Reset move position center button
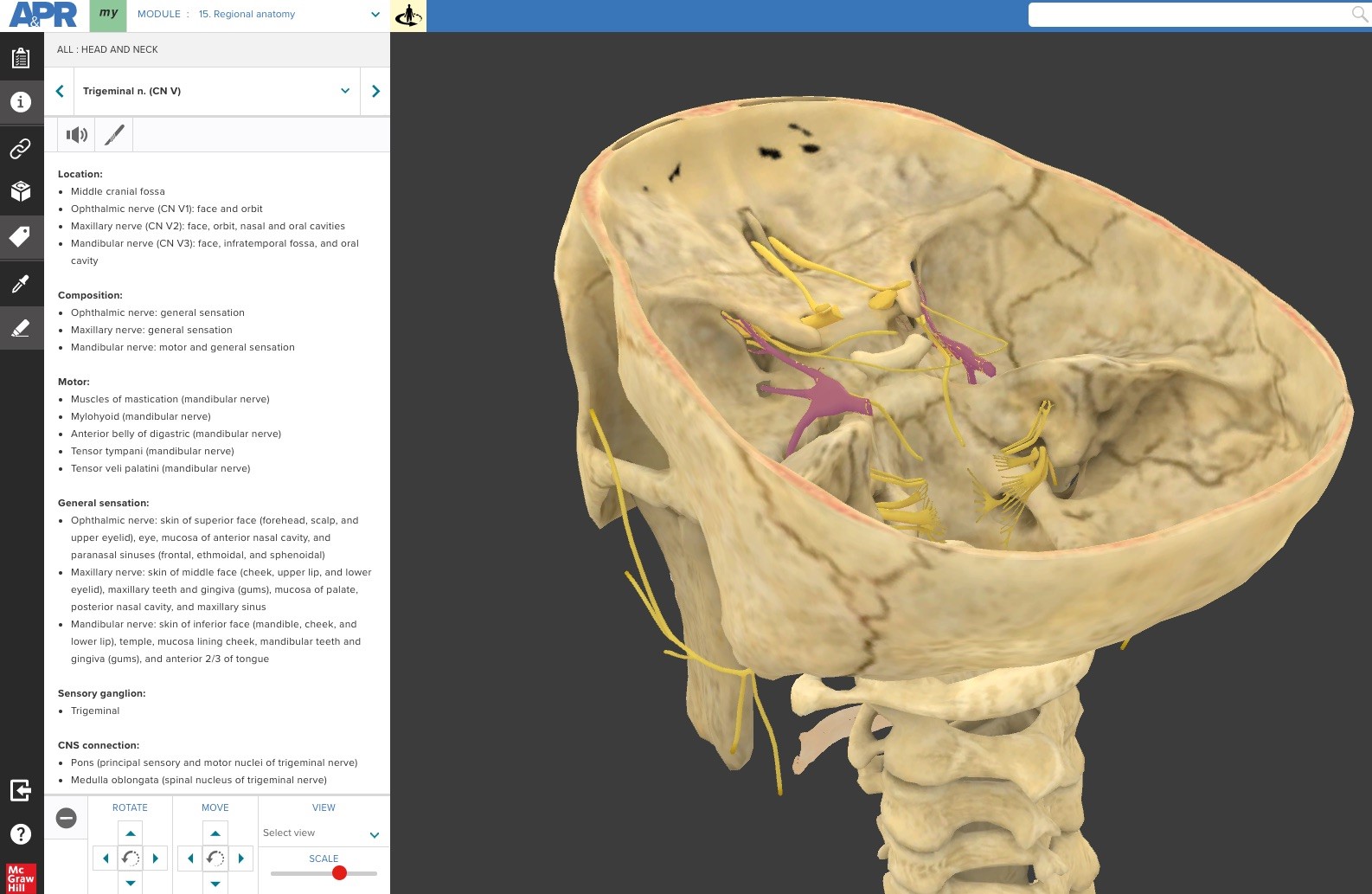Screen dimensions: 1372x894 (x=215, y=859)
